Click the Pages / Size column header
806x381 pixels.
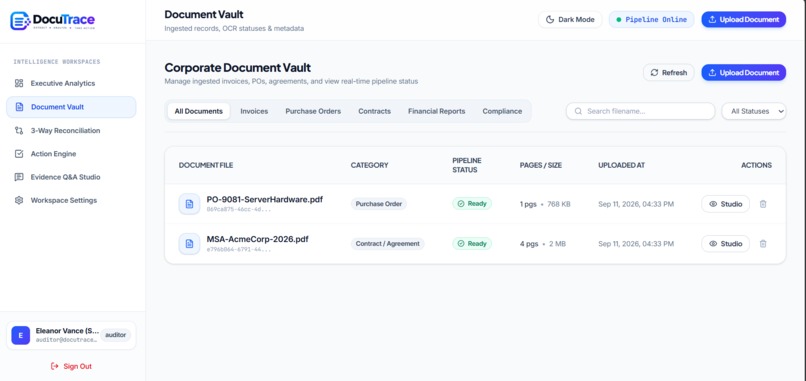[x=541, y=165]
